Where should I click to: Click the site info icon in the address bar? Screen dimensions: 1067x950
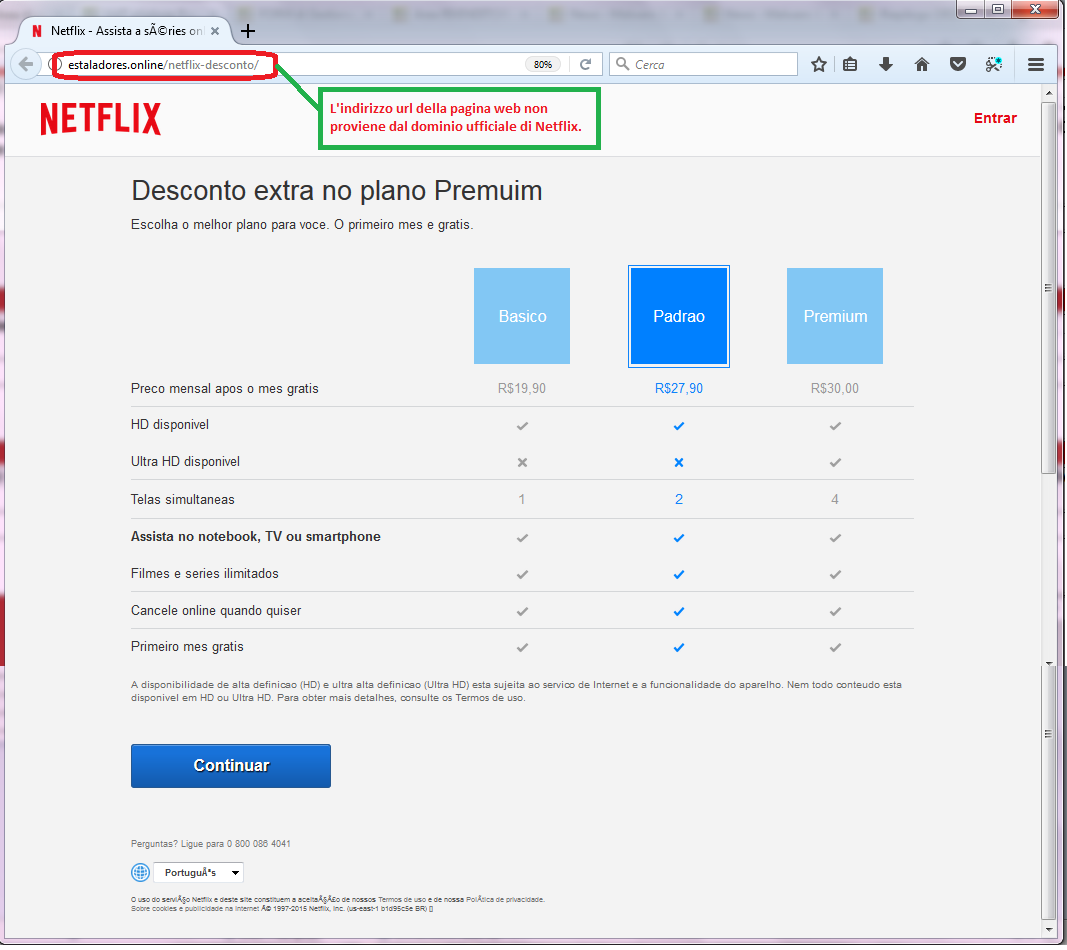point(57,65)
